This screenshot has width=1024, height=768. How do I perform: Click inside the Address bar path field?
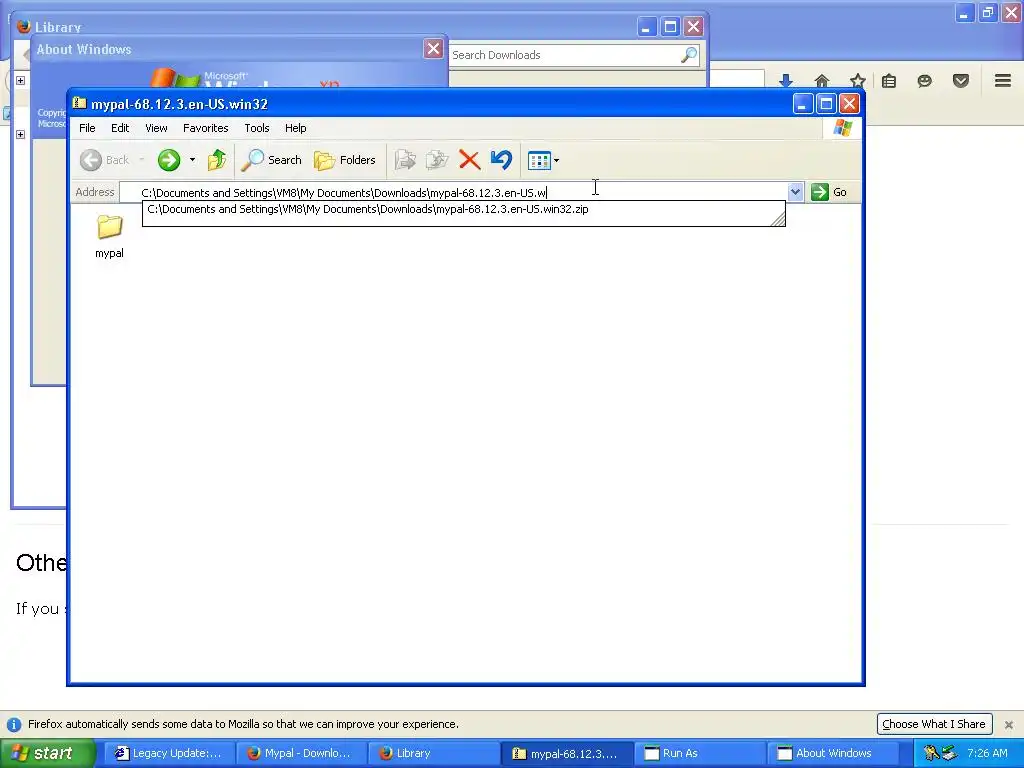point(454,193)
